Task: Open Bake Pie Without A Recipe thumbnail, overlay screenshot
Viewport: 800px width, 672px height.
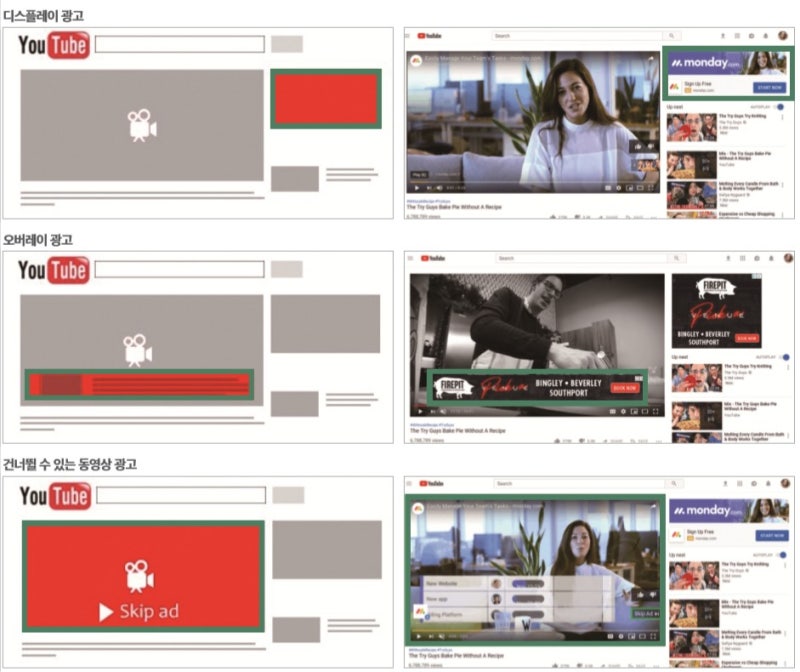Action: coord(696,416)
